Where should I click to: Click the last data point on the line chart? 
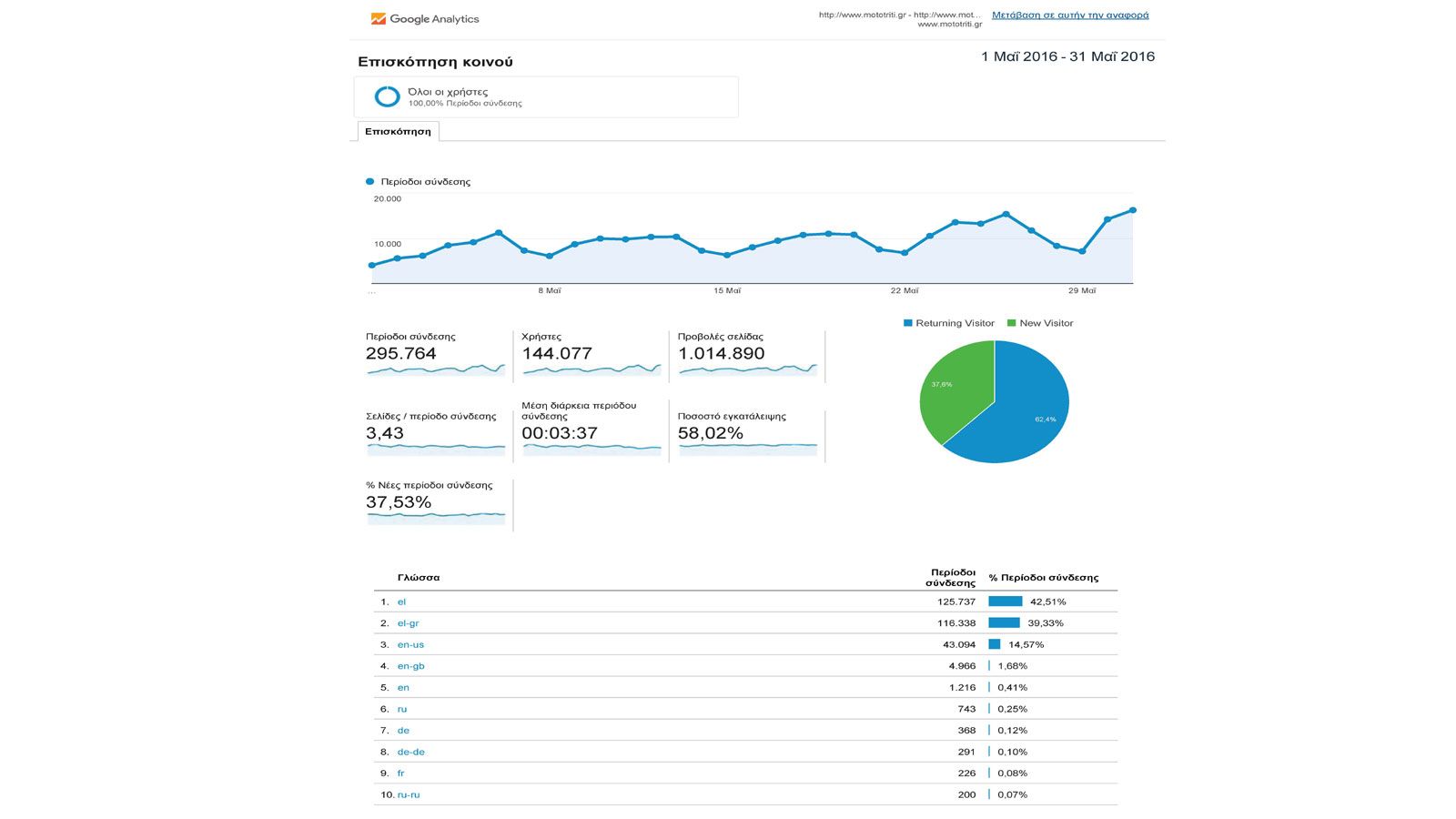pyautogui.click(x=1133, y=210)
